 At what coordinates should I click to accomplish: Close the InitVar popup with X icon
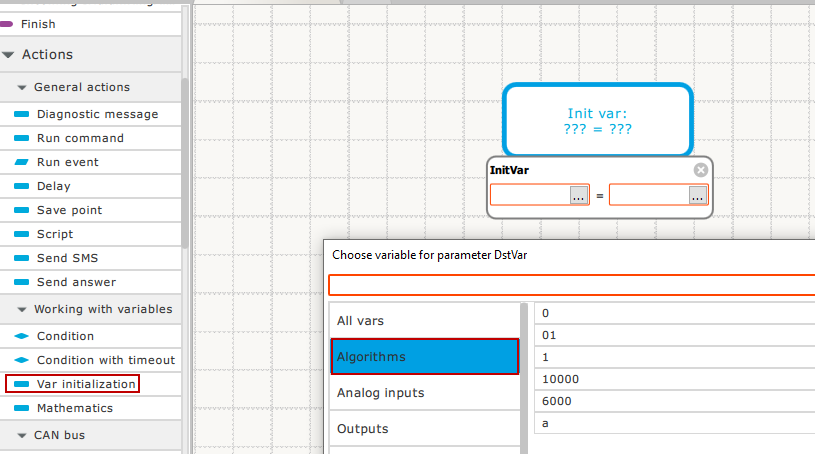click(700, 170)
